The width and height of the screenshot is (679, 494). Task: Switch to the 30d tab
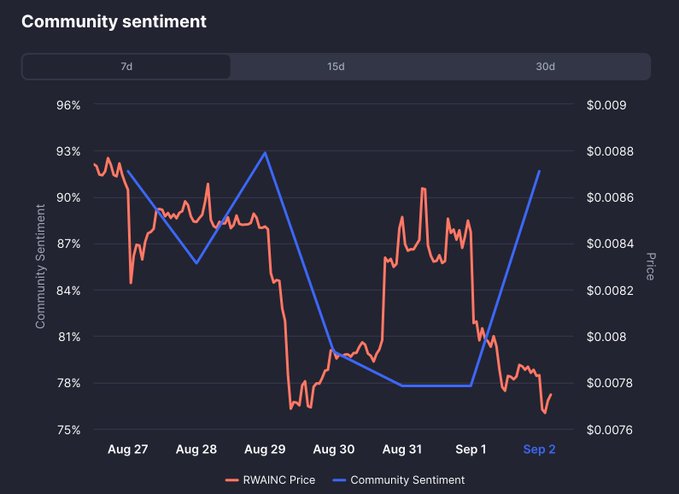(x=545, y=67)
